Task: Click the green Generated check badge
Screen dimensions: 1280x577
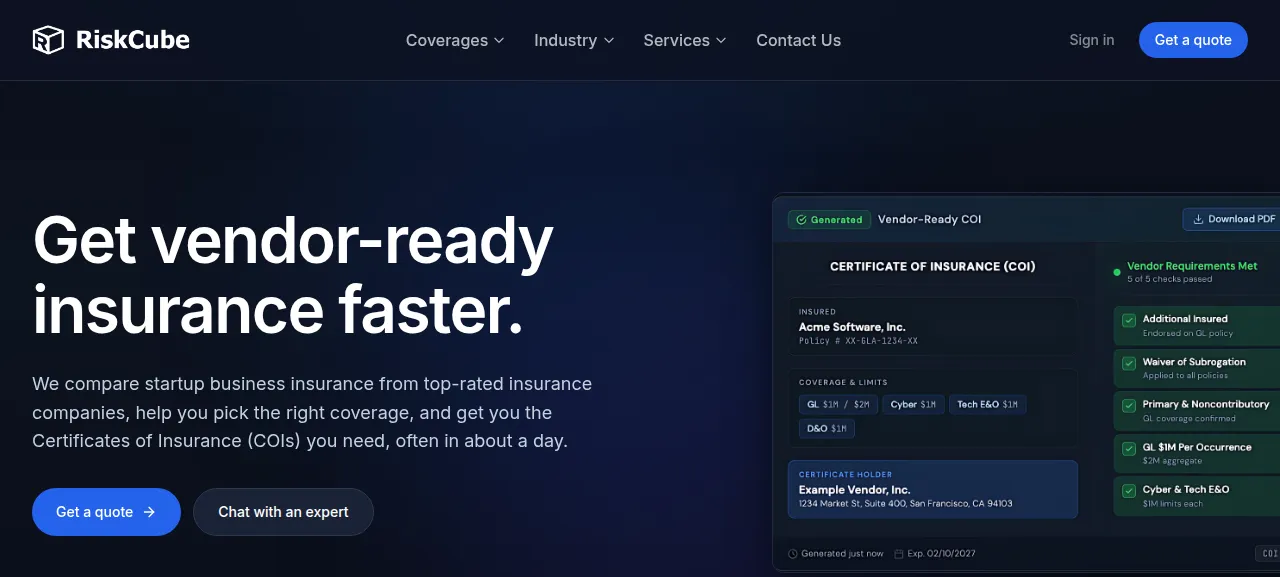Action: (829, 219)
